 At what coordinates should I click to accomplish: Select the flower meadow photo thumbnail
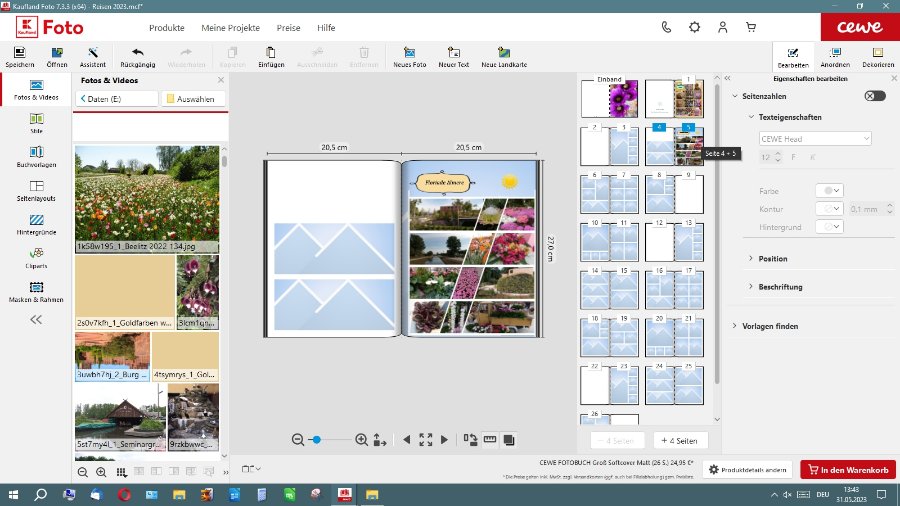(147, 198)
